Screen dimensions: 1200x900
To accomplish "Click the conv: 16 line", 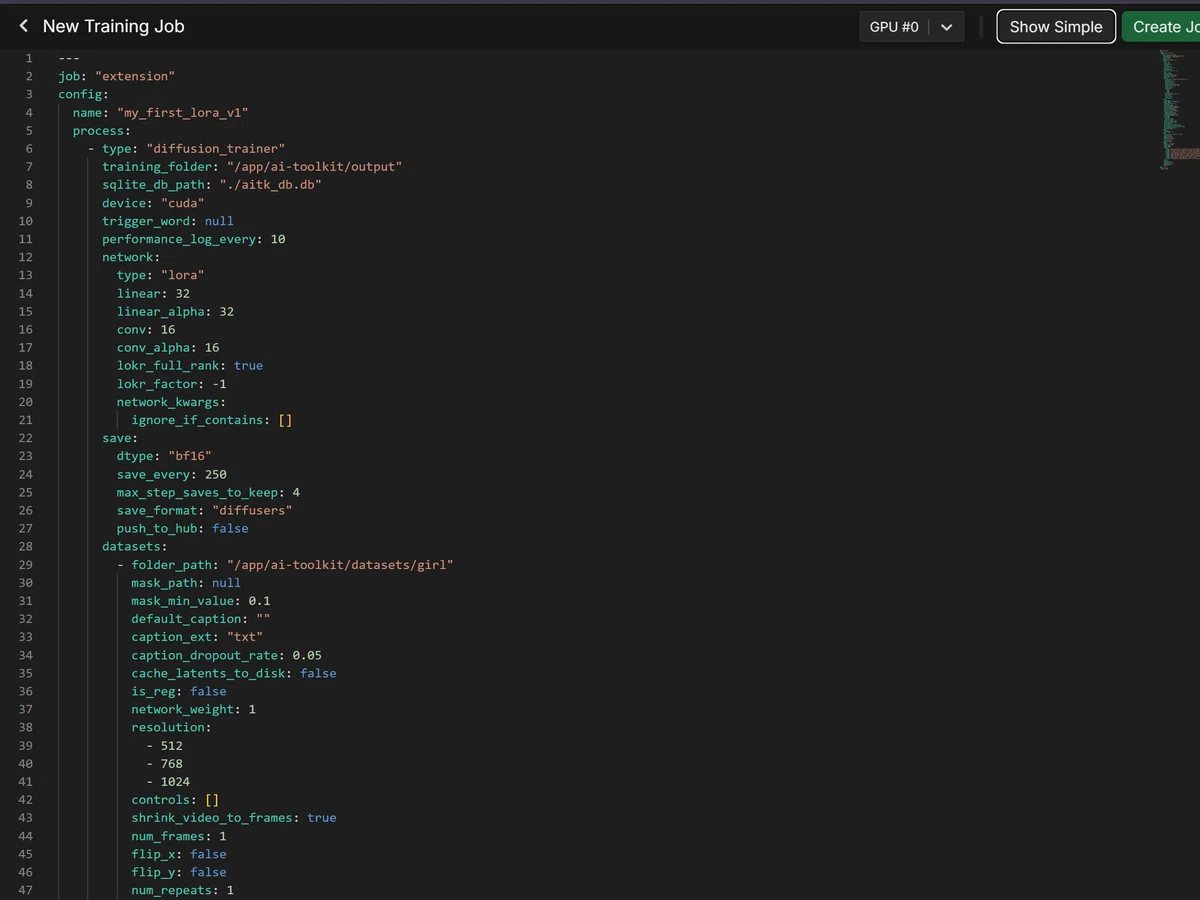I will [146, 329].
